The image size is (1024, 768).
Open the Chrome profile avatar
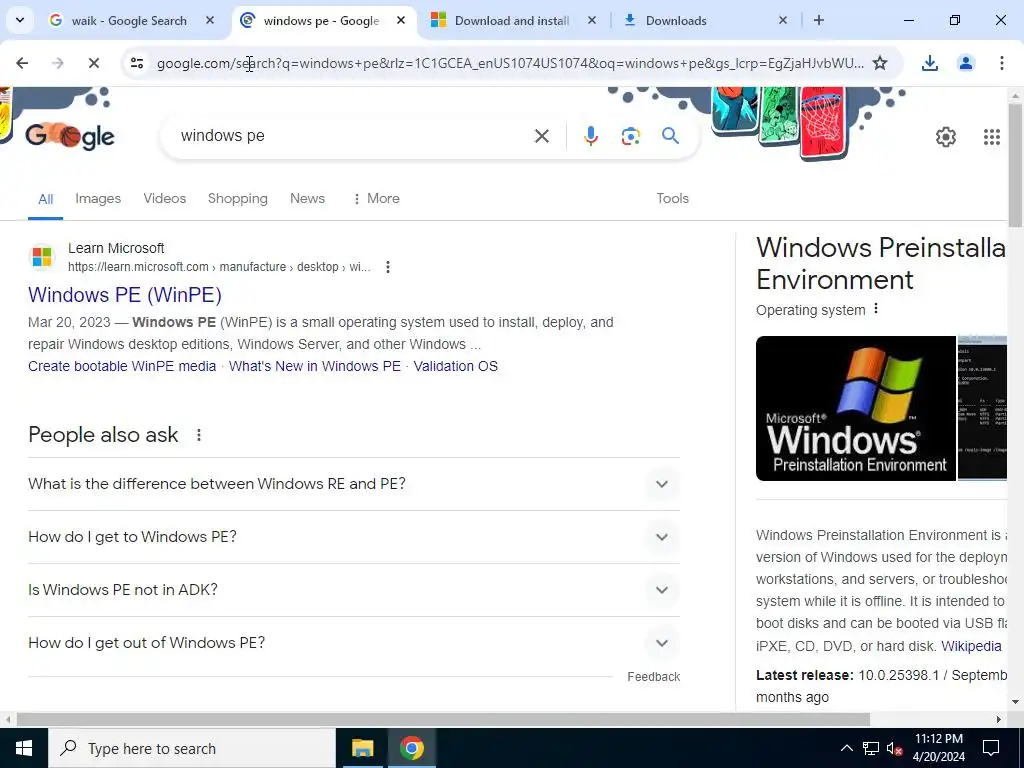965,63
